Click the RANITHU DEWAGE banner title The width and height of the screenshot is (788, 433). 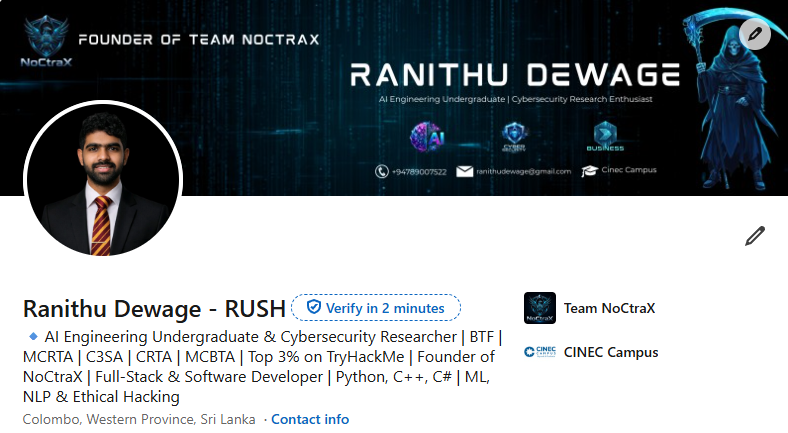coord(515,75)
